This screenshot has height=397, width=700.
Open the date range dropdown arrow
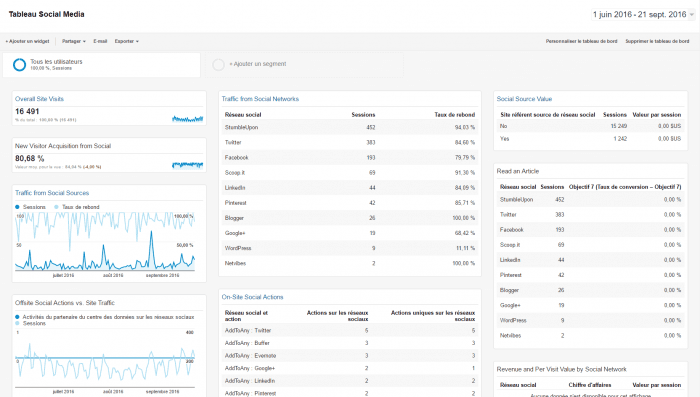tap(692, 15)
